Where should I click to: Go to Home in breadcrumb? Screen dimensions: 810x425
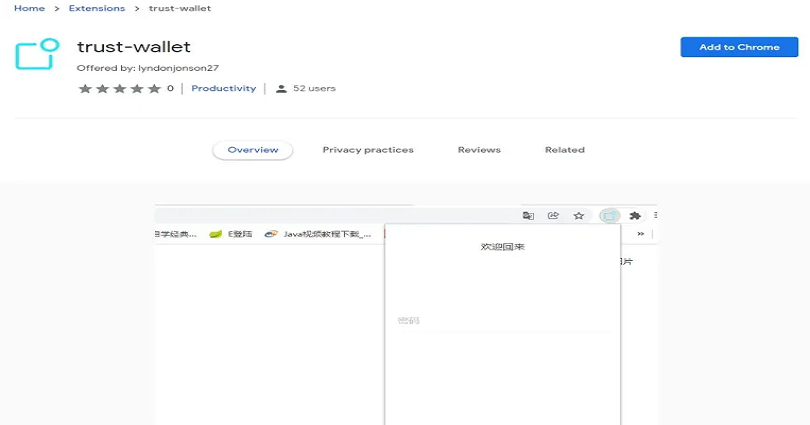[29, 8]
